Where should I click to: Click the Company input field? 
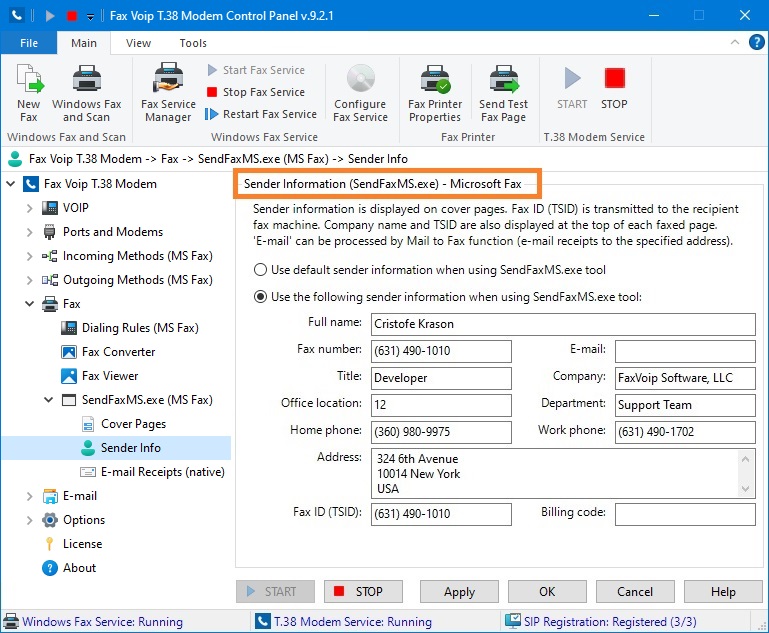pyautogui.click(x=685, y=378)
